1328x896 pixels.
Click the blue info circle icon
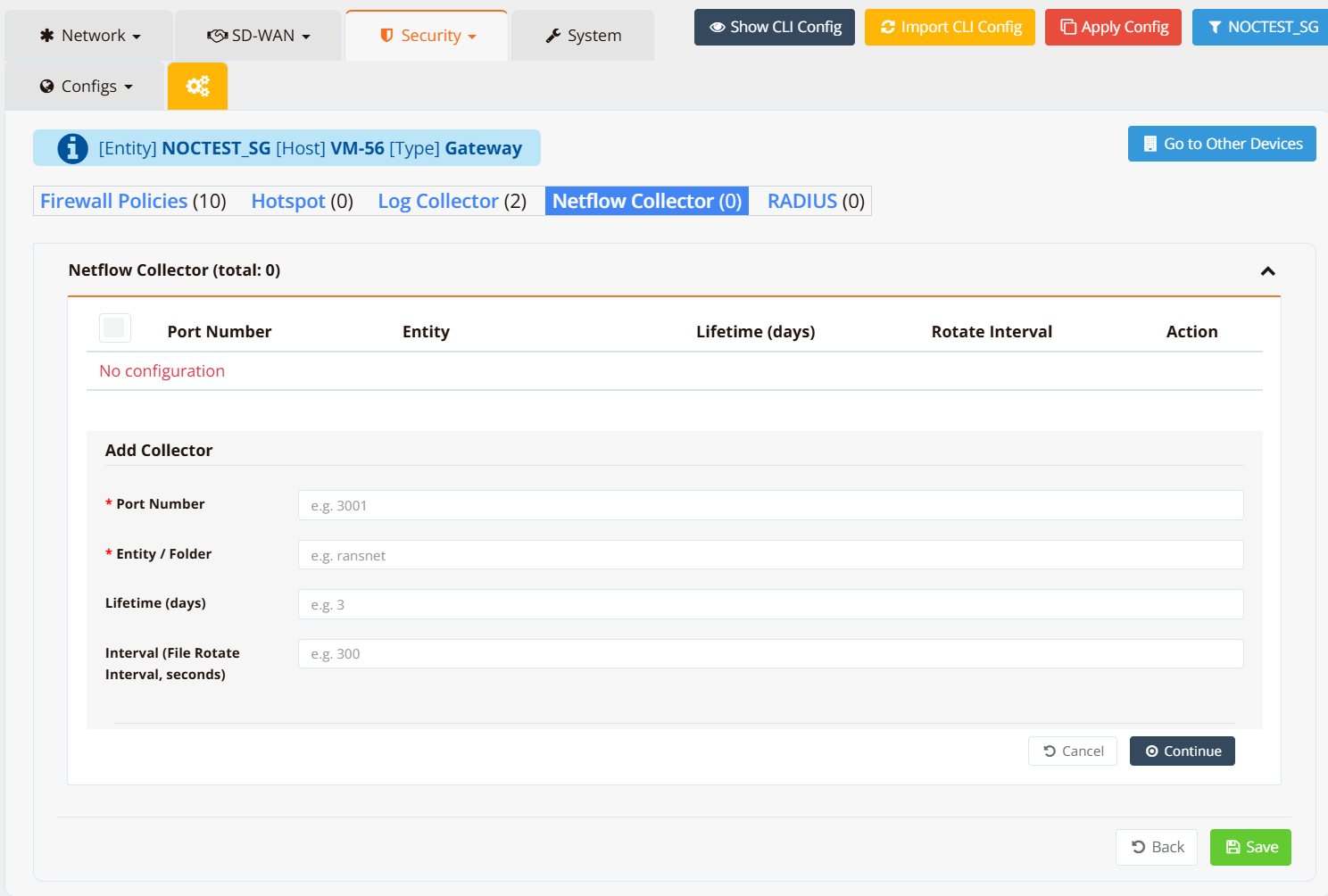coord(72,148)
